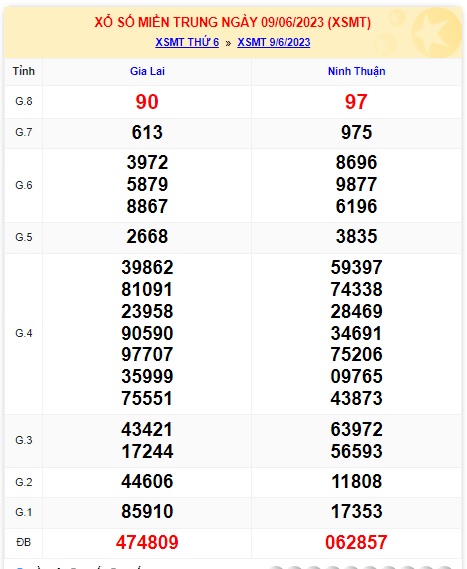Click the Tỉnh column header

[x=24, y=71]
